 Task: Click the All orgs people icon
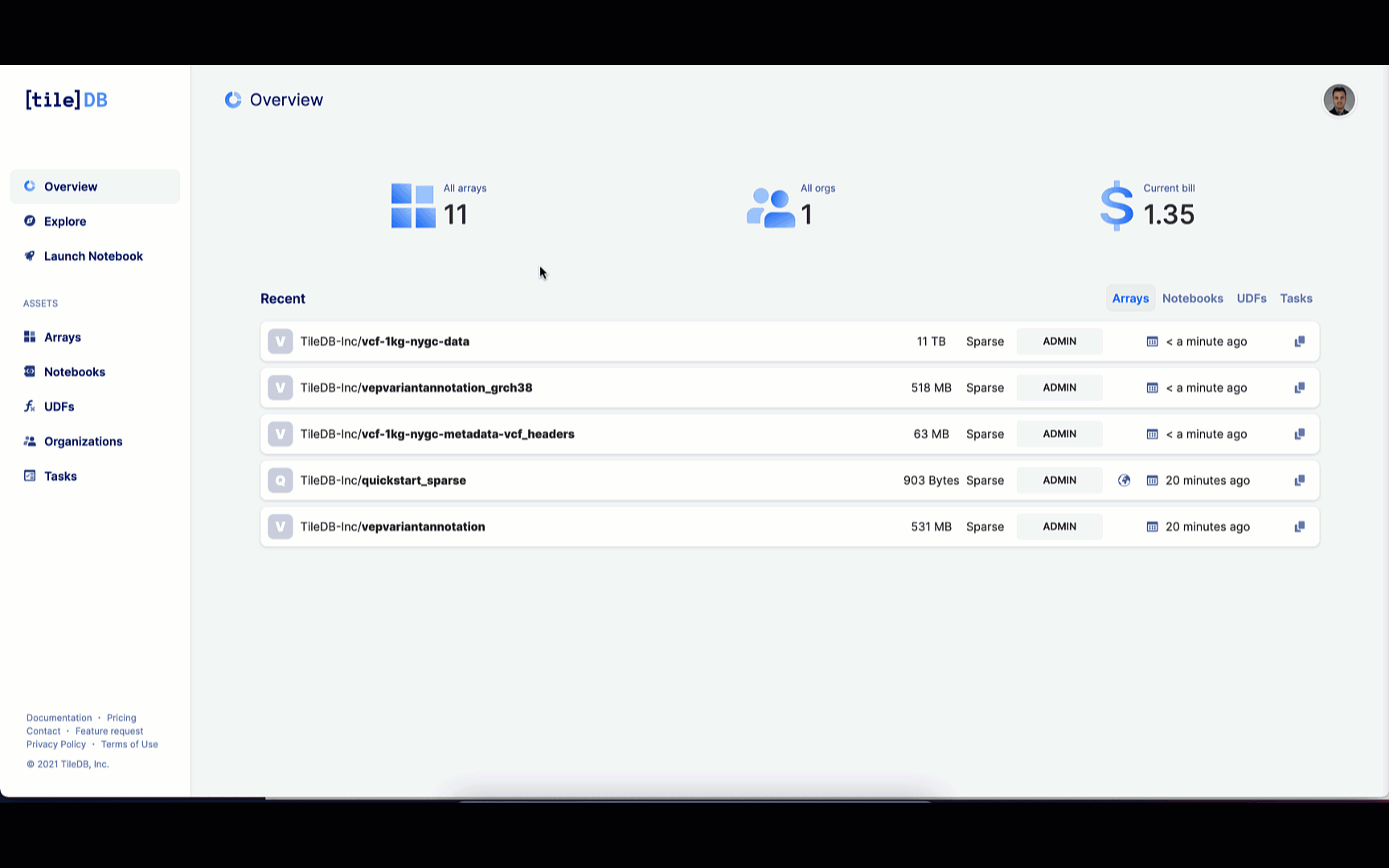(x=771, y=207)
